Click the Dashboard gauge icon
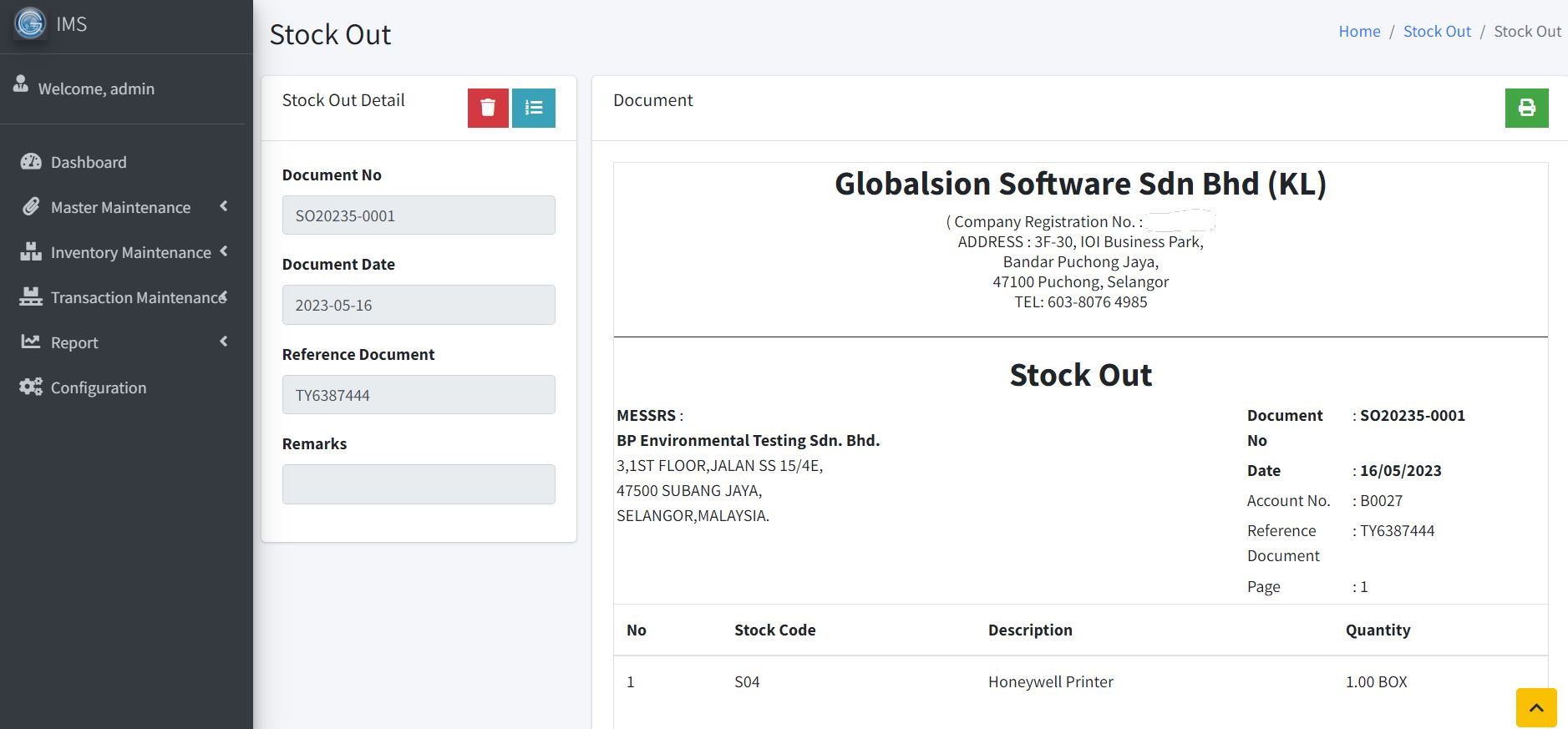This screenshot has width=1568, height=729. click(x=31, y=161)
